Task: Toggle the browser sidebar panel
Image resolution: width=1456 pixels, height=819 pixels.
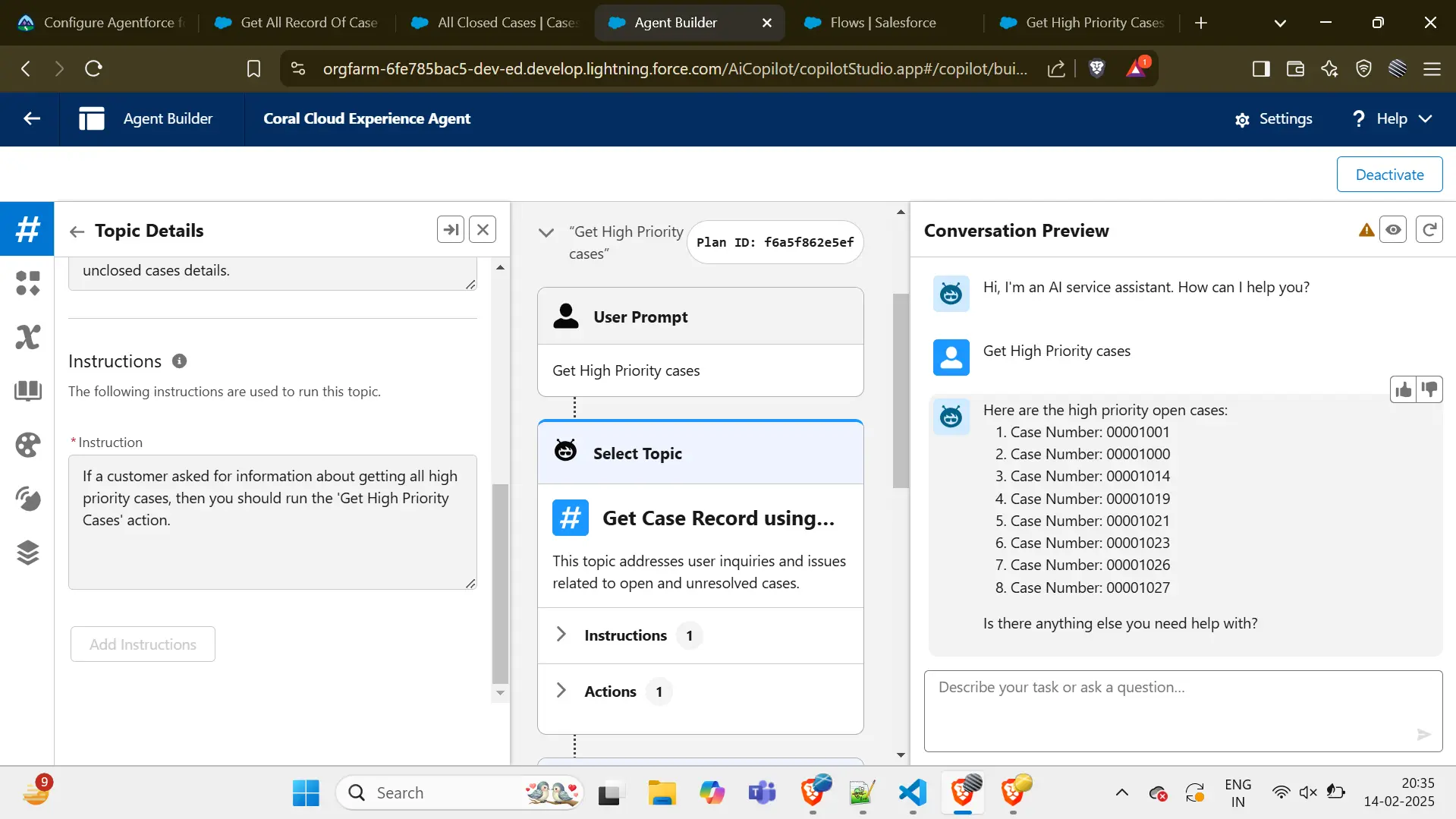Action: [1261, 69]
